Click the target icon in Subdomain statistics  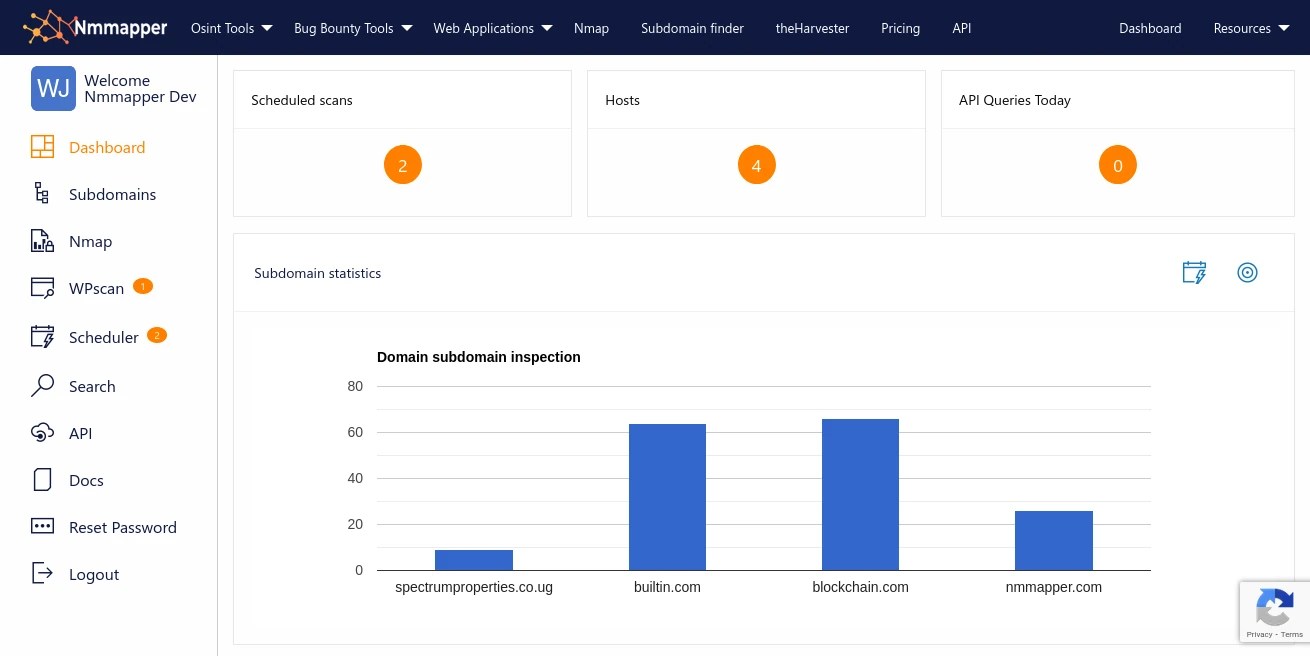tap(1247, 272)
